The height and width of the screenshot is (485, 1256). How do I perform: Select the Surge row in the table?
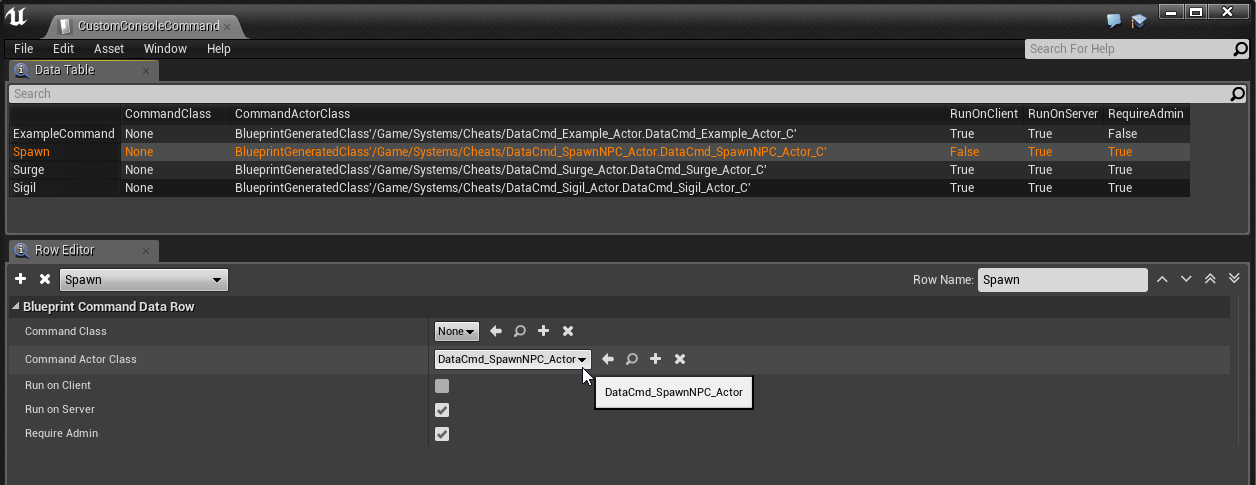[28, 170]
